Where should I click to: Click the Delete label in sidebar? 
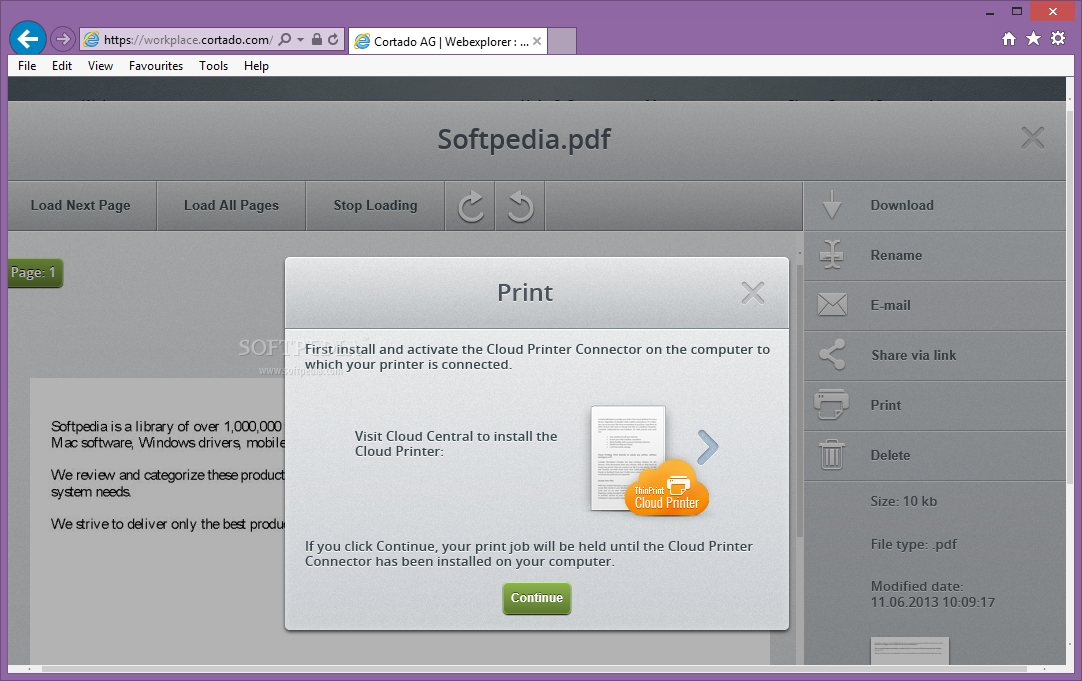tap(890, 455)
